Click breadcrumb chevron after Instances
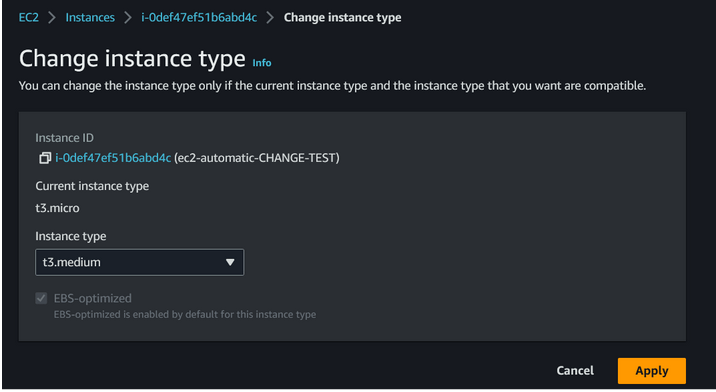The width and height of the screenshot is (716, 392). [x=128, y=18]
